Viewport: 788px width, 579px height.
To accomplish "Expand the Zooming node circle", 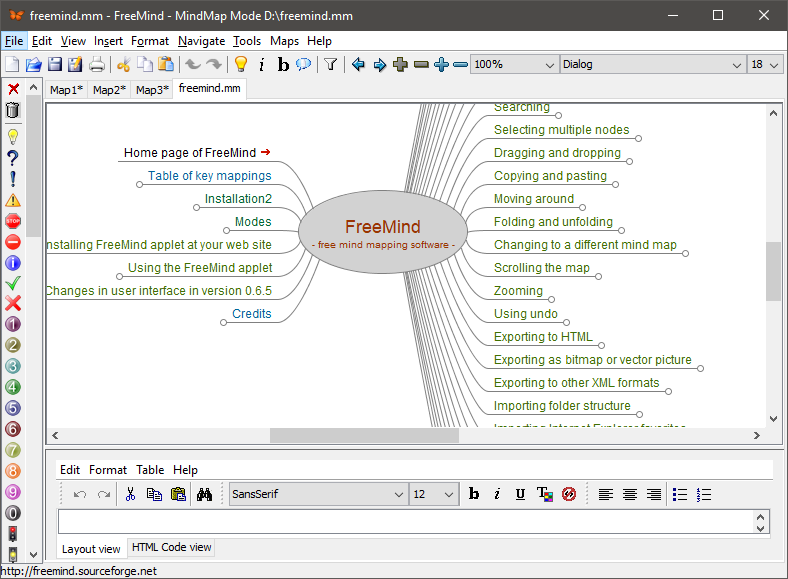I will click(551, 300).
